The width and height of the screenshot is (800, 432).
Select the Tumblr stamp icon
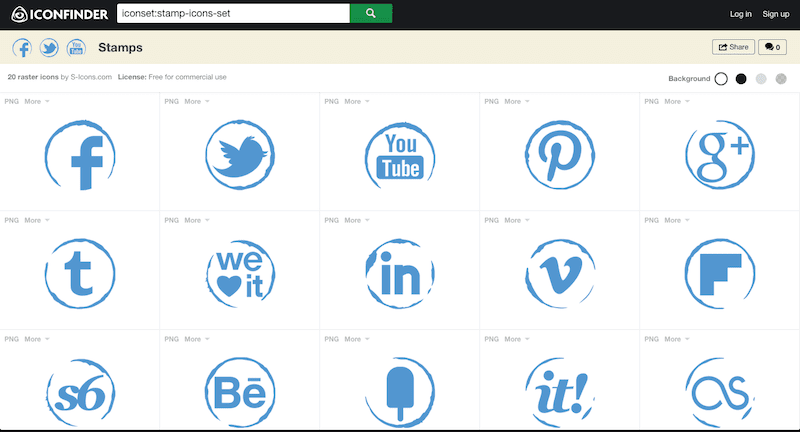pyautogui.click(x=80, y=273)
